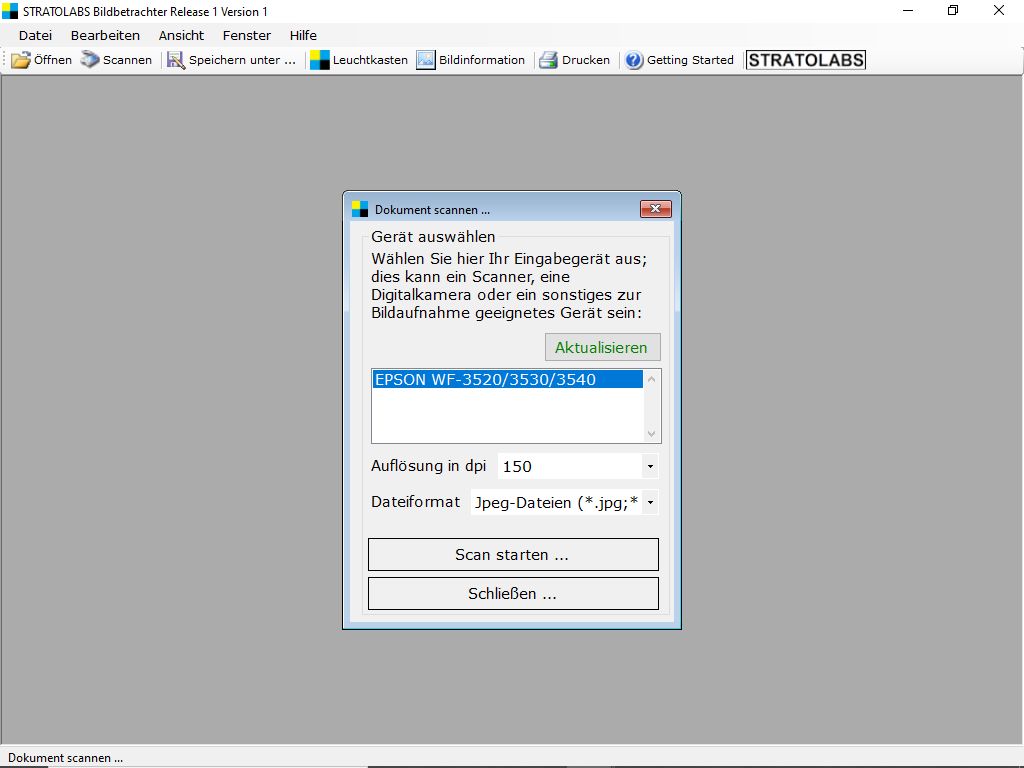Open the Hilfe menu
Screen dimensions: 1024x768
(303, 35)
